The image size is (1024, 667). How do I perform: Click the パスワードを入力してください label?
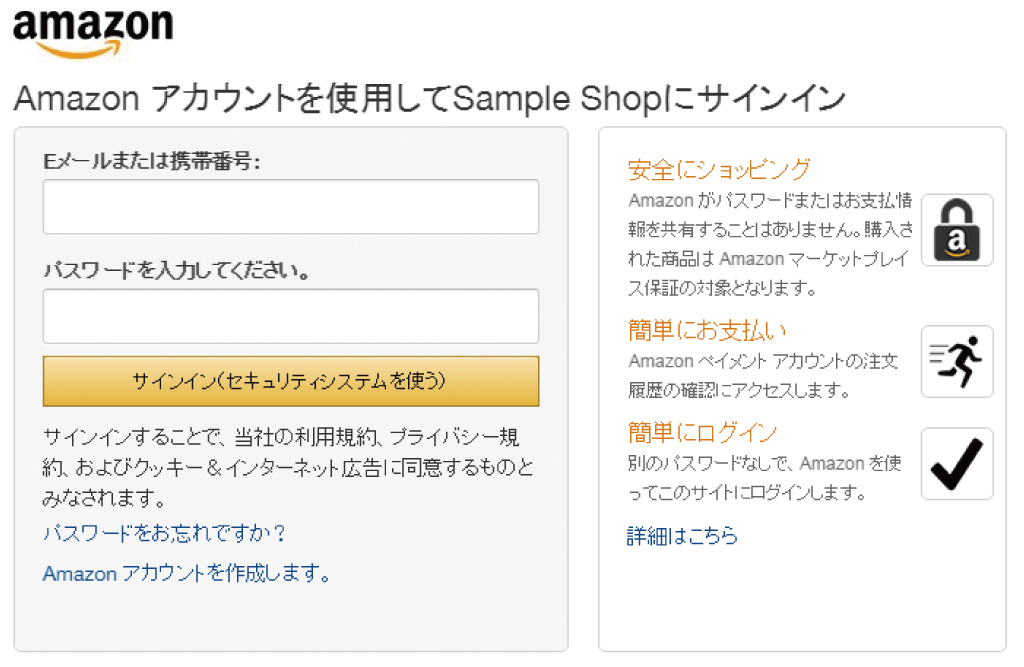pyautogui.click(x=176, y=271)
